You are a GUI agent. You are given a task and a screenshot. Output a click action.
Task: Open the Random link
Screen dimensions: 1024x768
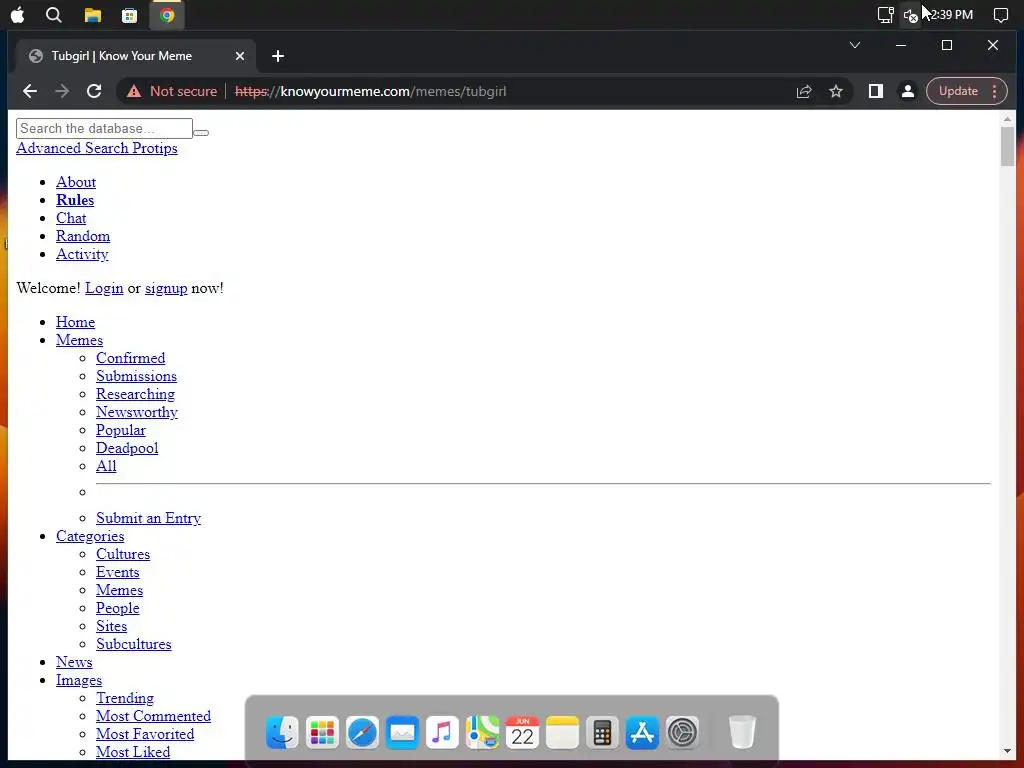83,236
